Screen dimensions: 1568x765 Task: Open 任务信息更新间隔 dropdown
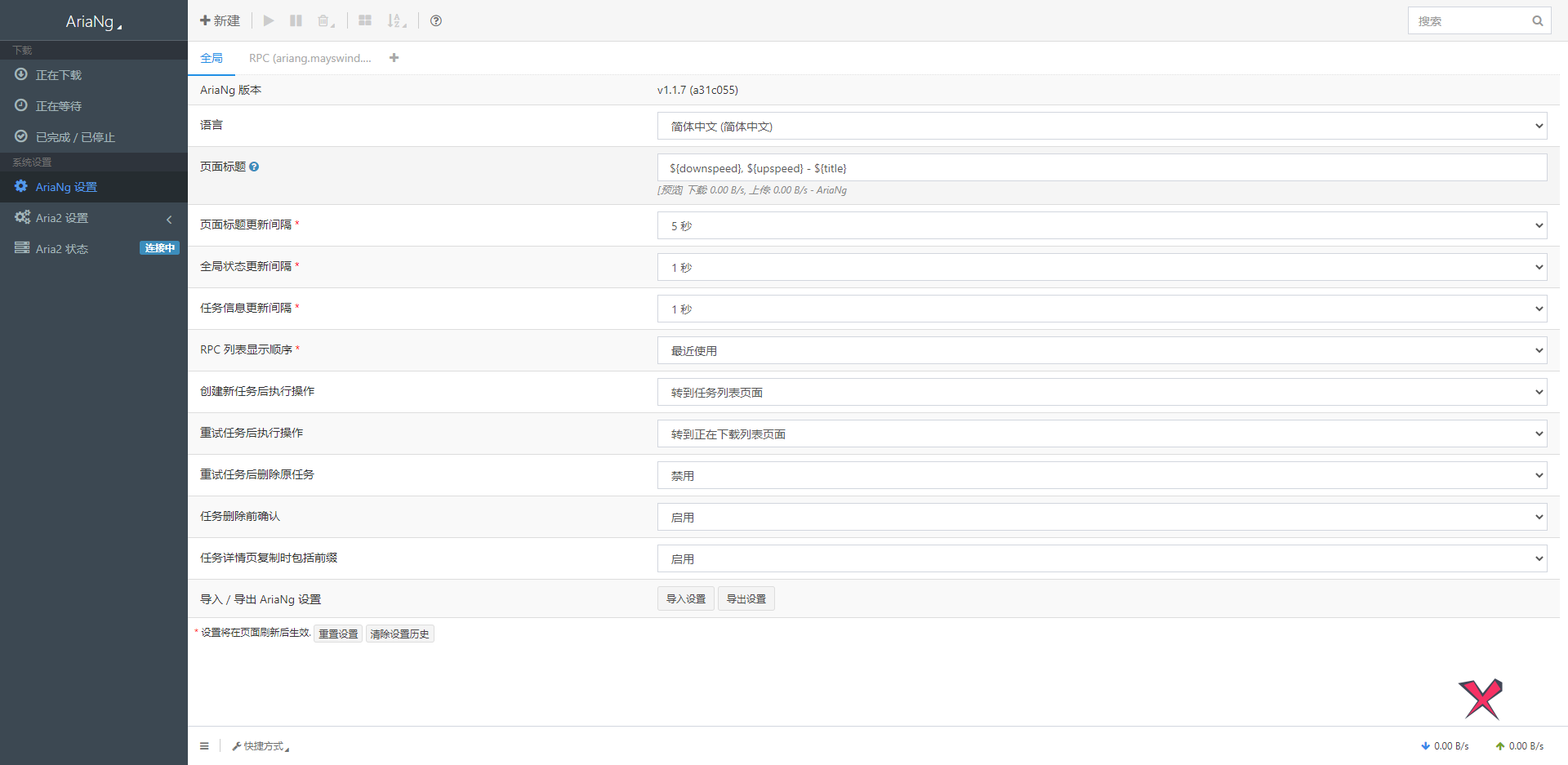(1102, 309)
